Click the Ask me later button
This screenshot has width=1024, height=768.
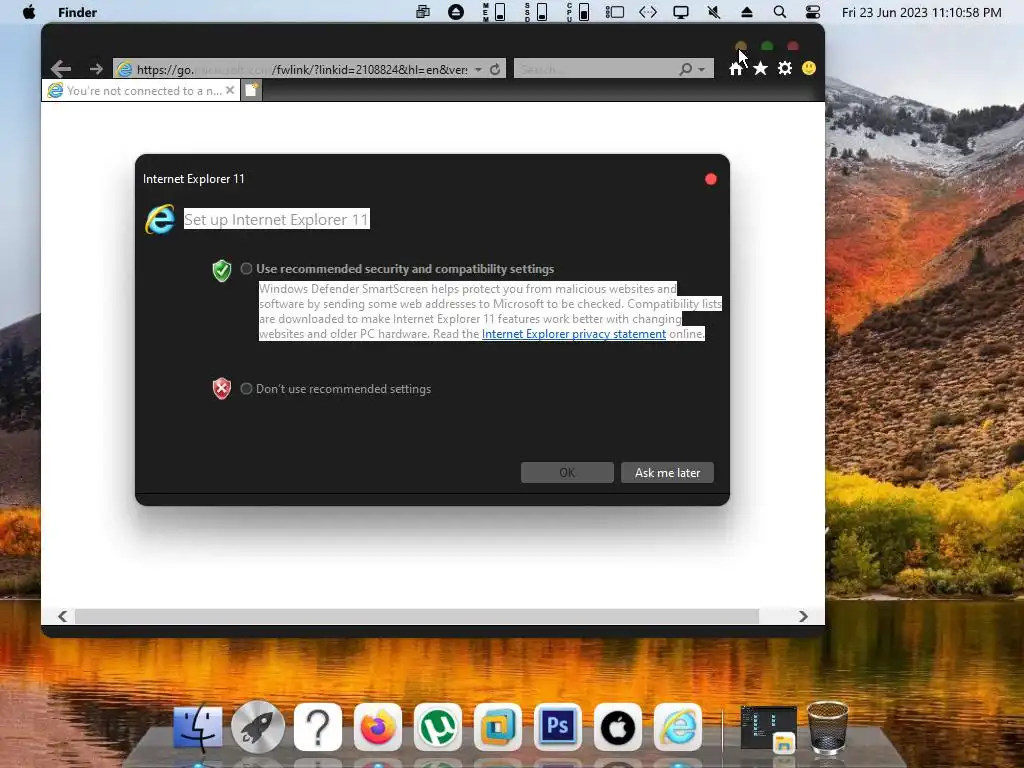667,472
